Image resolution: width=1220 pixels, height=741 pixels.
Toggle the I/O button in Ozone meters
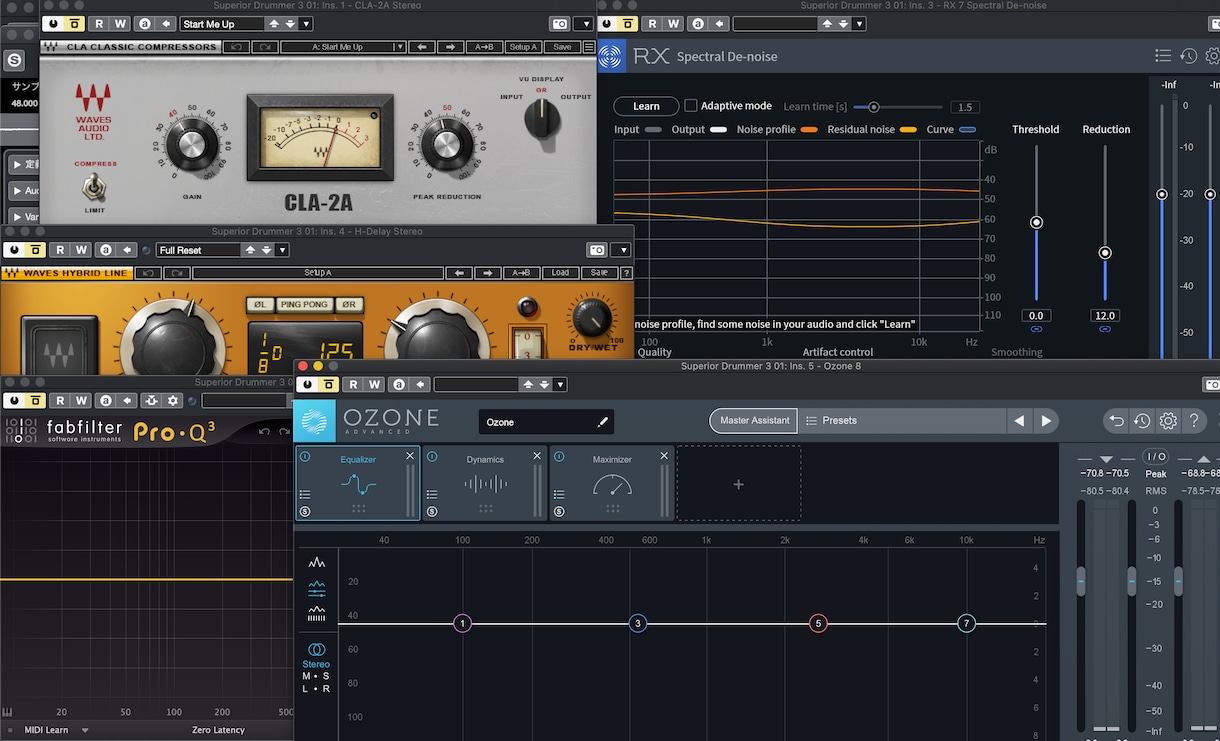(x=1155, y=457)
